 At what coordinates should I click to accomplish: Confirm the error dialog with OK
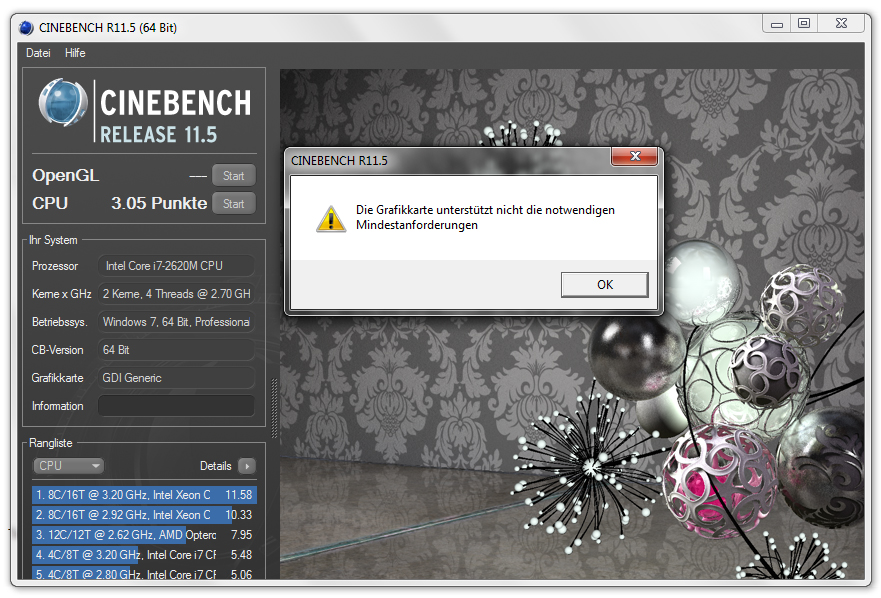point(605,285)
